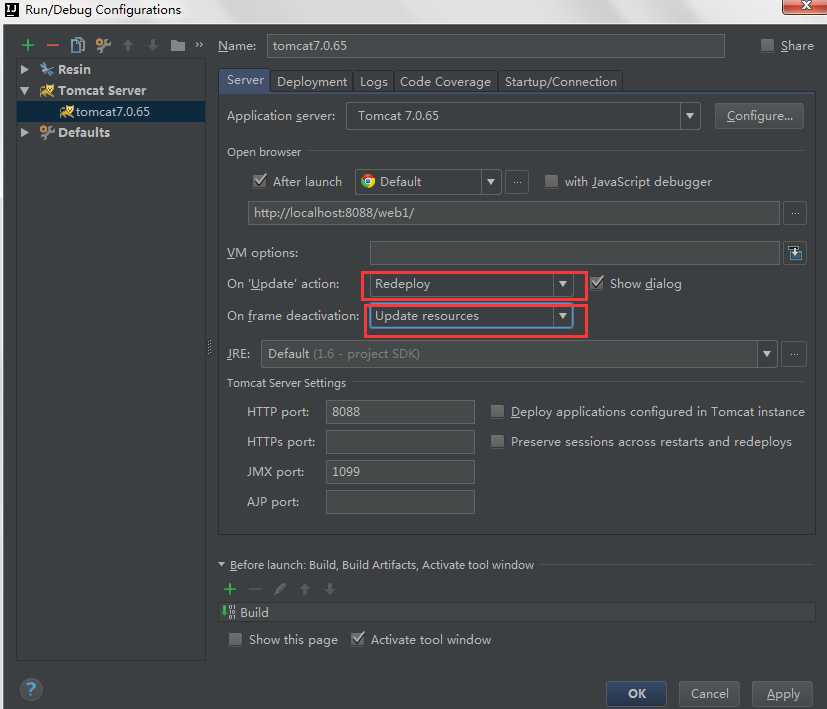Click the Configure... button
827x709 pixels.
coord(759,116)
